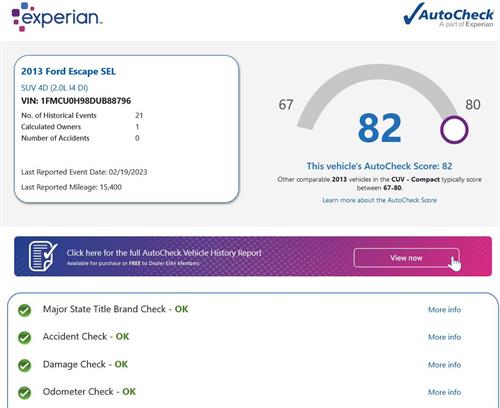Click the Number of Accidents value 0
Image resolution: width=500 pixels, height=408 pixels.
[x=137, y=138]
